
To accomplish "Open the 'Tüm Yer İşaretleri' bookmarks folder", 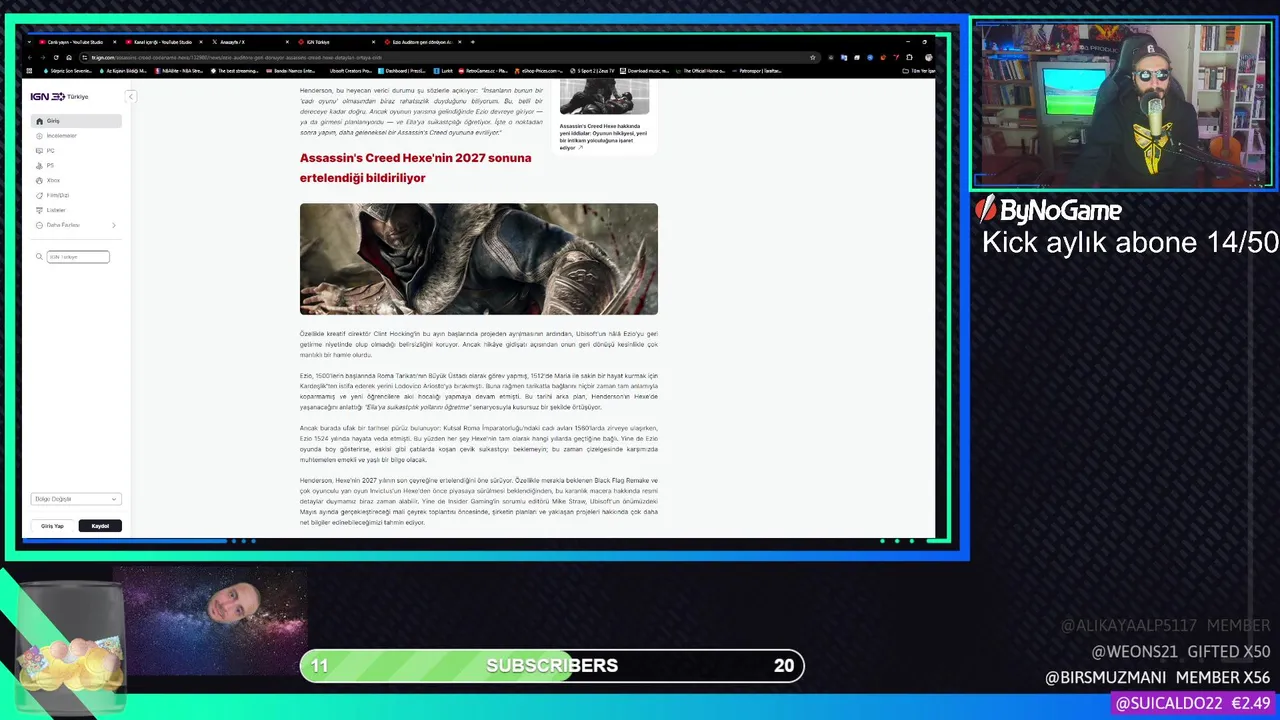I will (919, 71).
